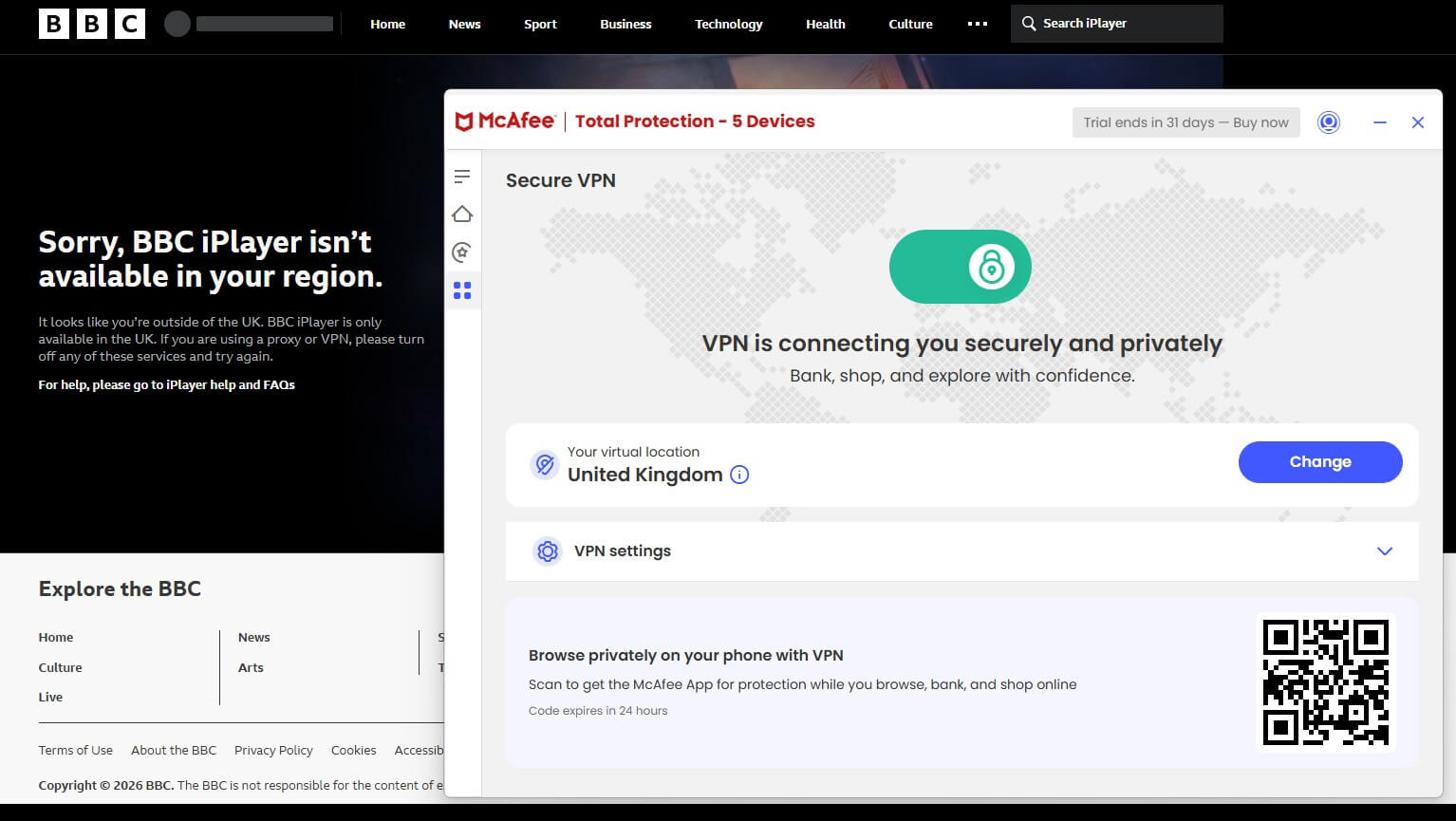
Task: Open Culture in BBC top navigation
Action: point(911,24)
